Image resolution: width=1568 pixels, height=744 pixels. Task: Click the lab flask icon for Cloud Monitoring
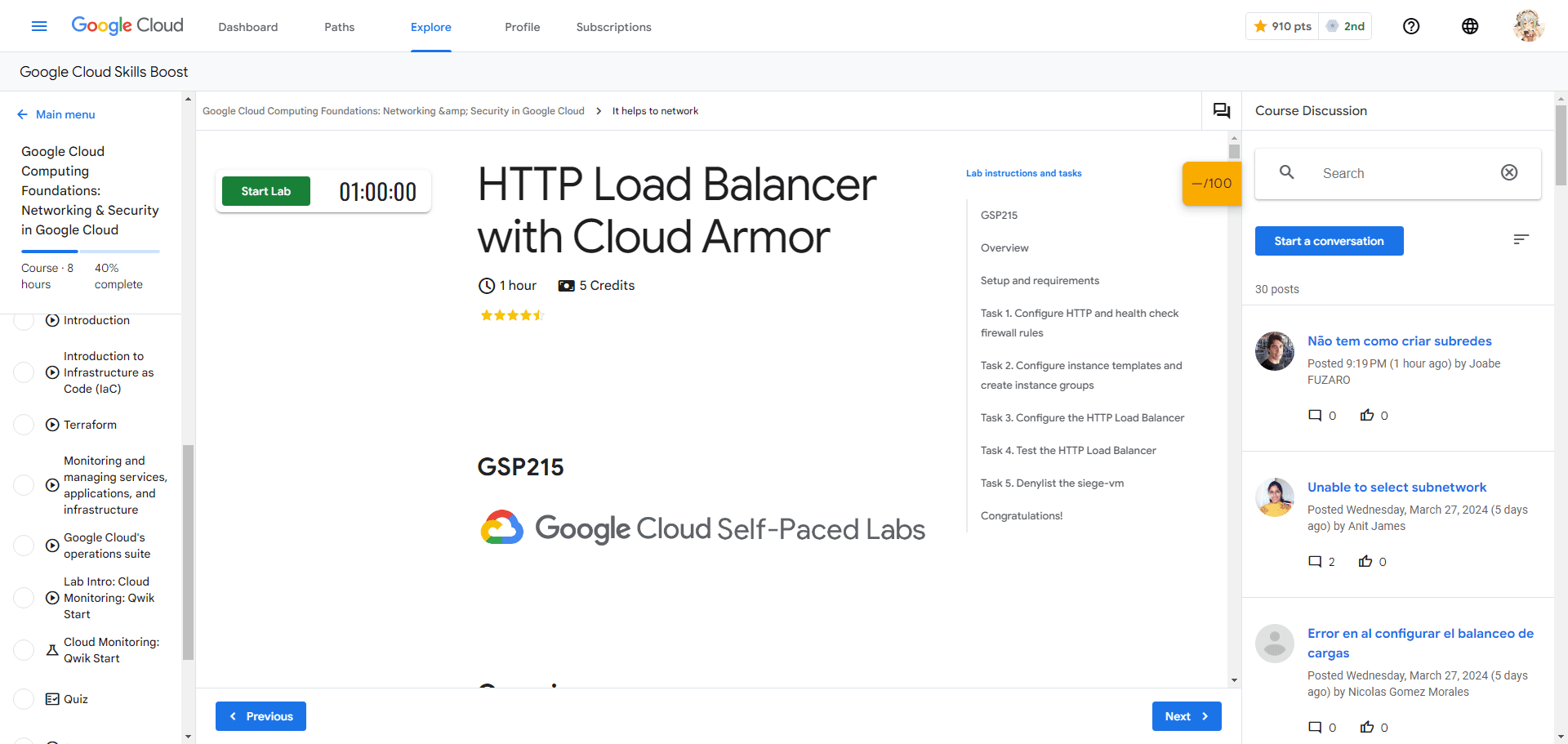(52, 650)
